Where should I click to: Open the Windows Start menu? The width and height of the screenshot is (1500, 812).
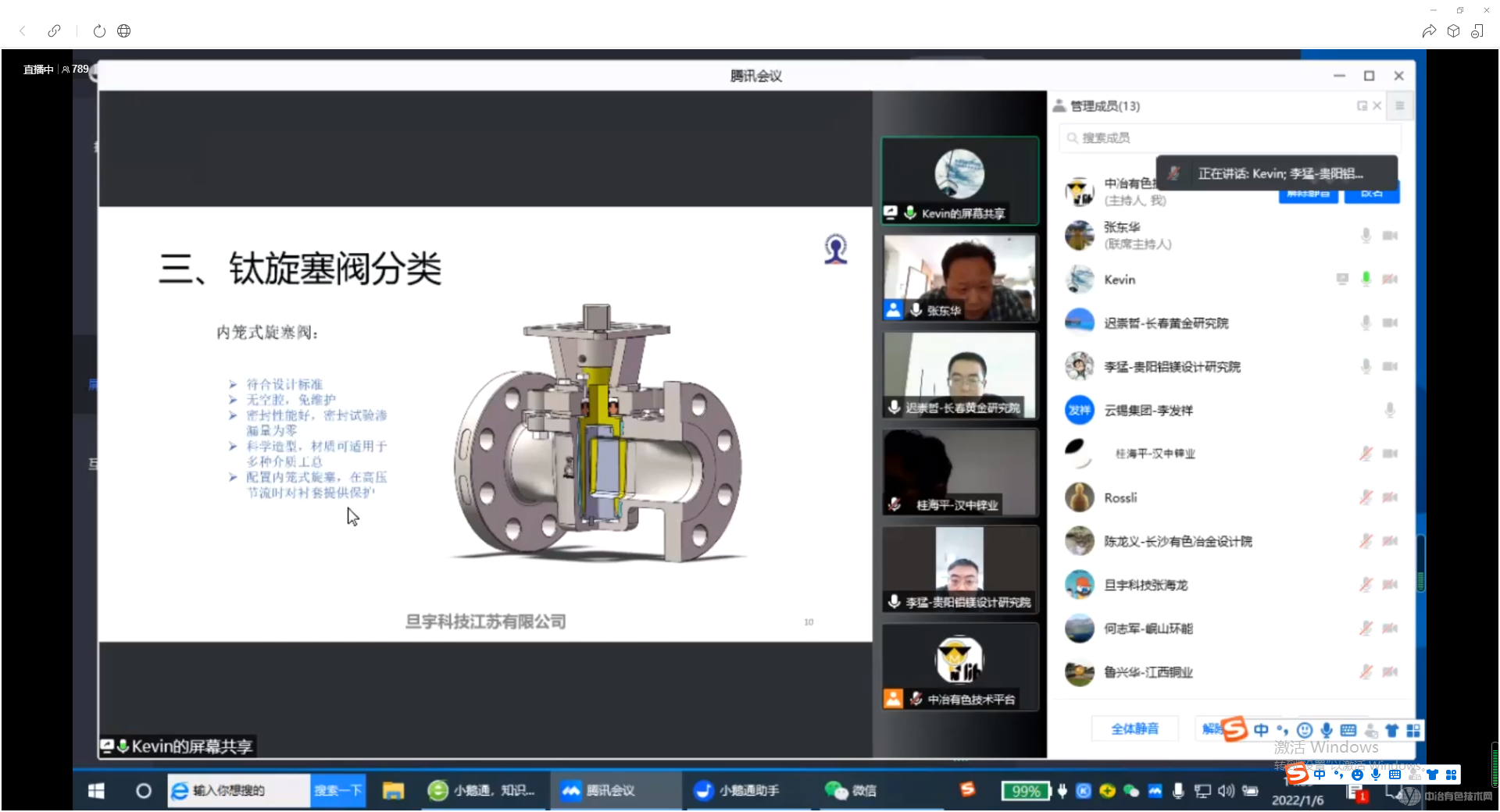point(96,791)
